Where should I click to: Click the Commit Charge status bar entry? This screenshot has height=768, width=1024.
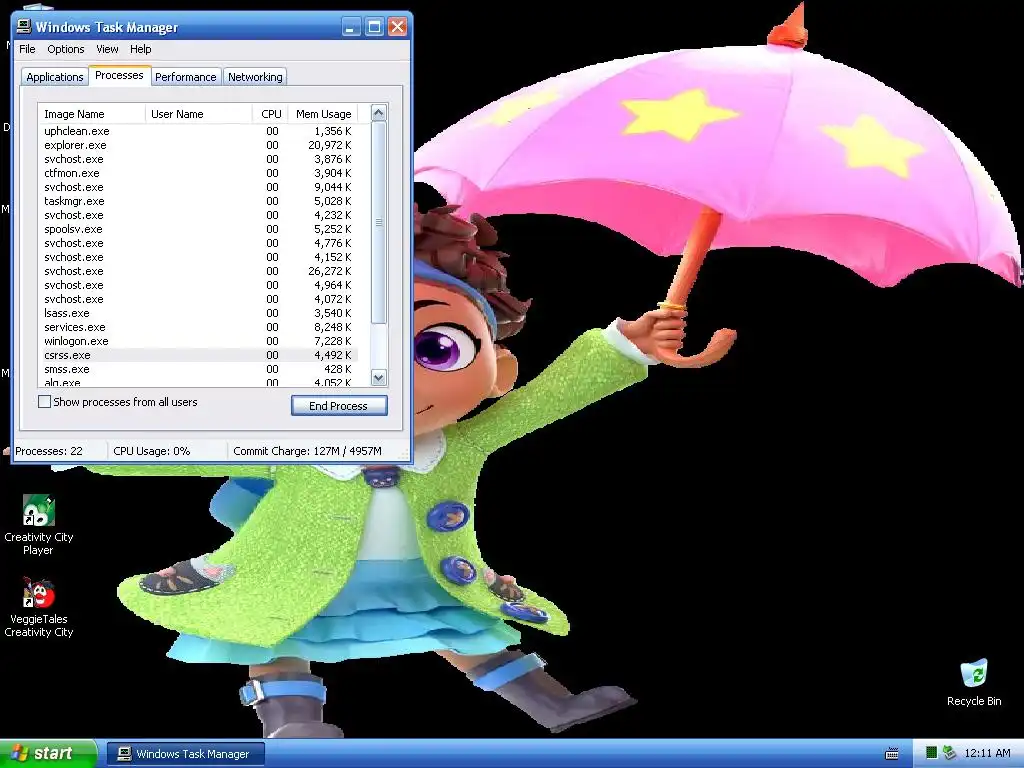[308, 451]
